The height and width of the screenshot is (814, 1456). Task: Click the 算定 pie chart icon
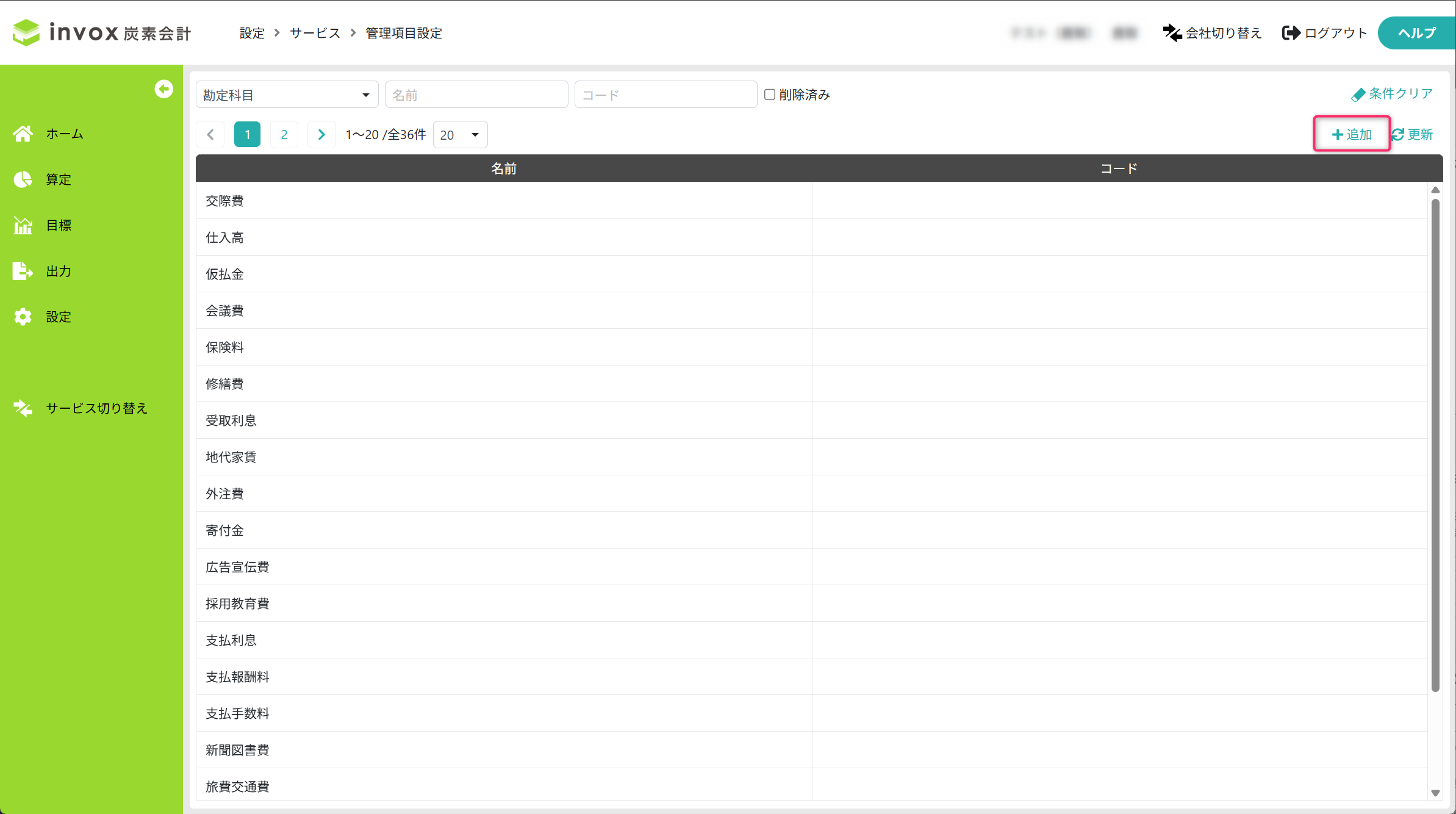[x=23, y=179]
